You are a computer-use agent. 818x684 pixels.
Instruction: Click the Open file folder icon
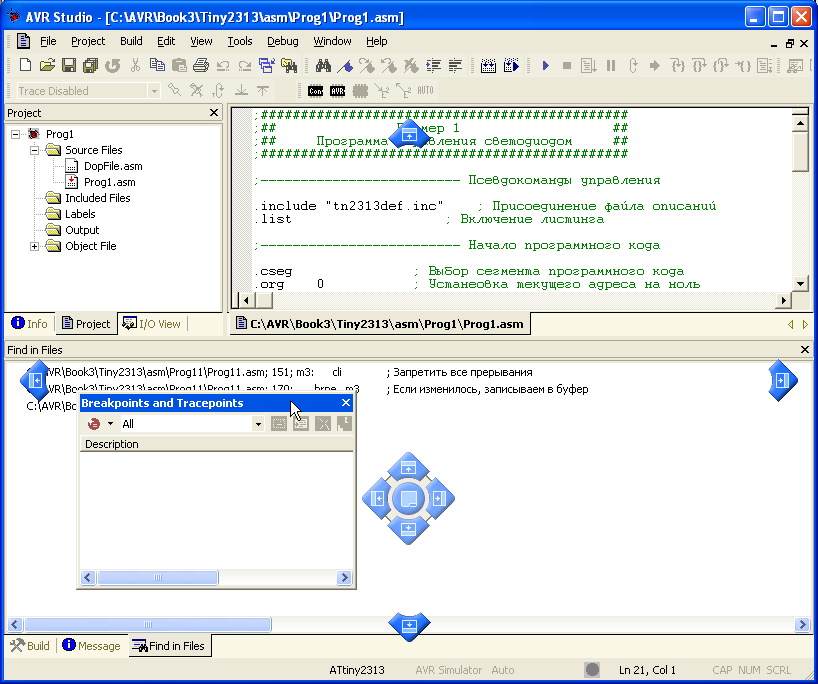pos(47,65)
